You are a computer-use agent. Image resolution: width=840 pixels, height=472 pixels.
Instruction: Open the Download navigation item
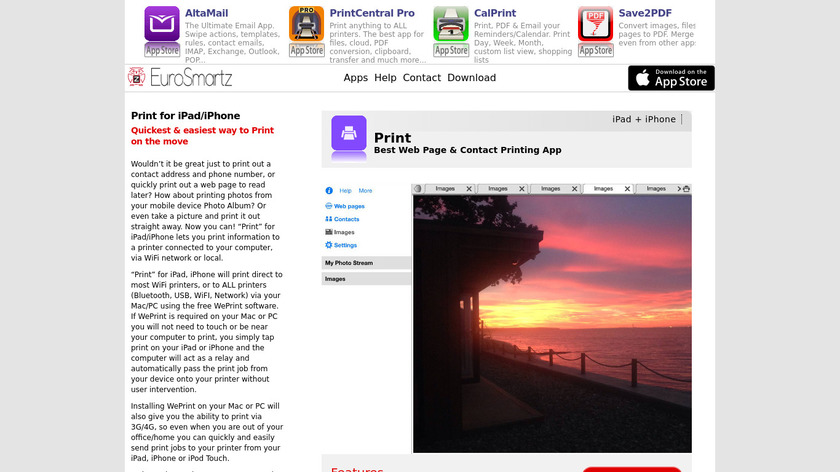coord(471,78)
